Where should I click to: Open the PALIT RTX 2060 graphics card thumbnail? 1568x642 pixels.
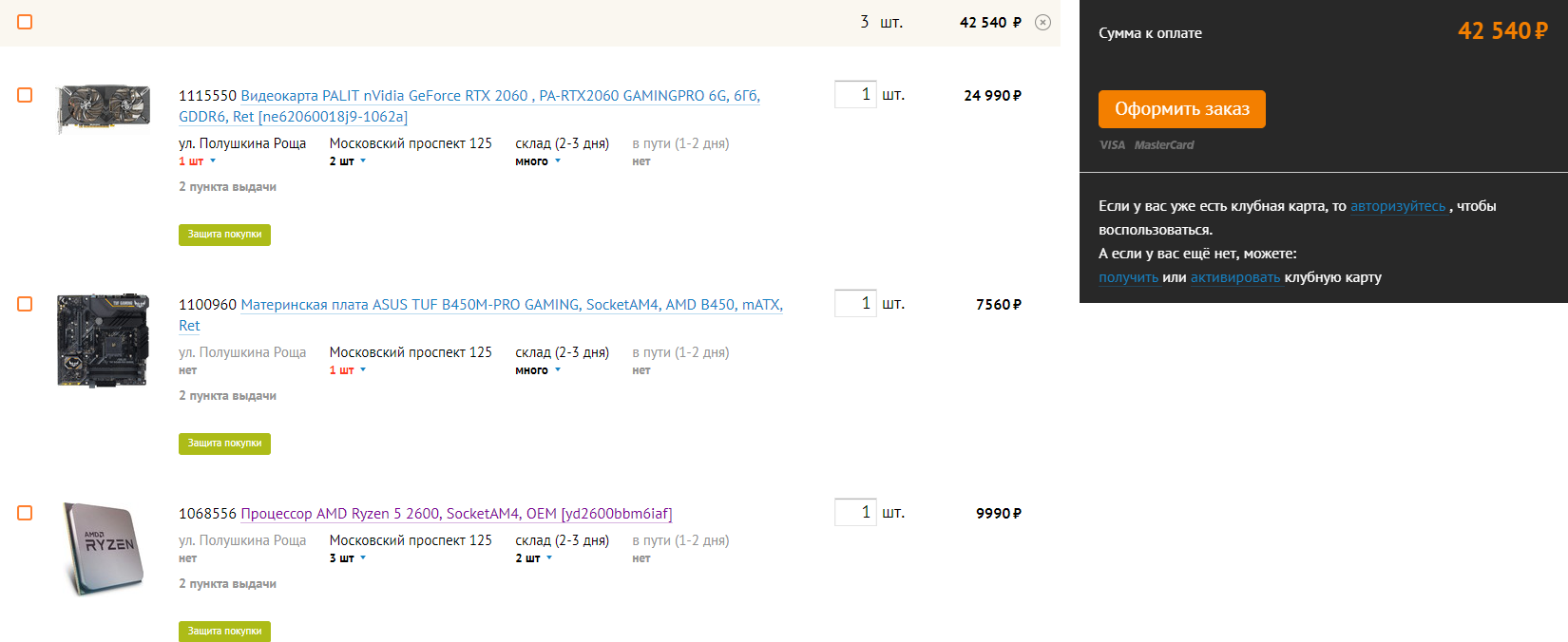(x=103, y=108)
